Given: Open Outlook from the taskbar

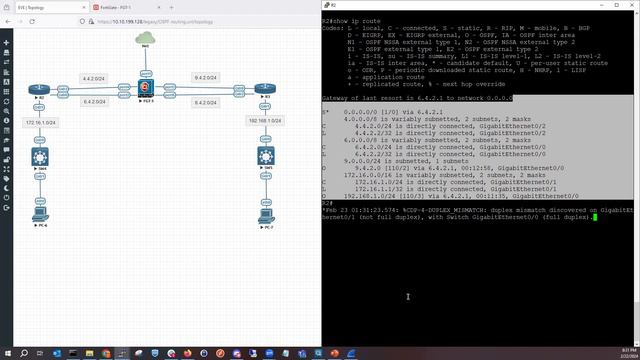Looking at the screenshot, I should 57,353.
